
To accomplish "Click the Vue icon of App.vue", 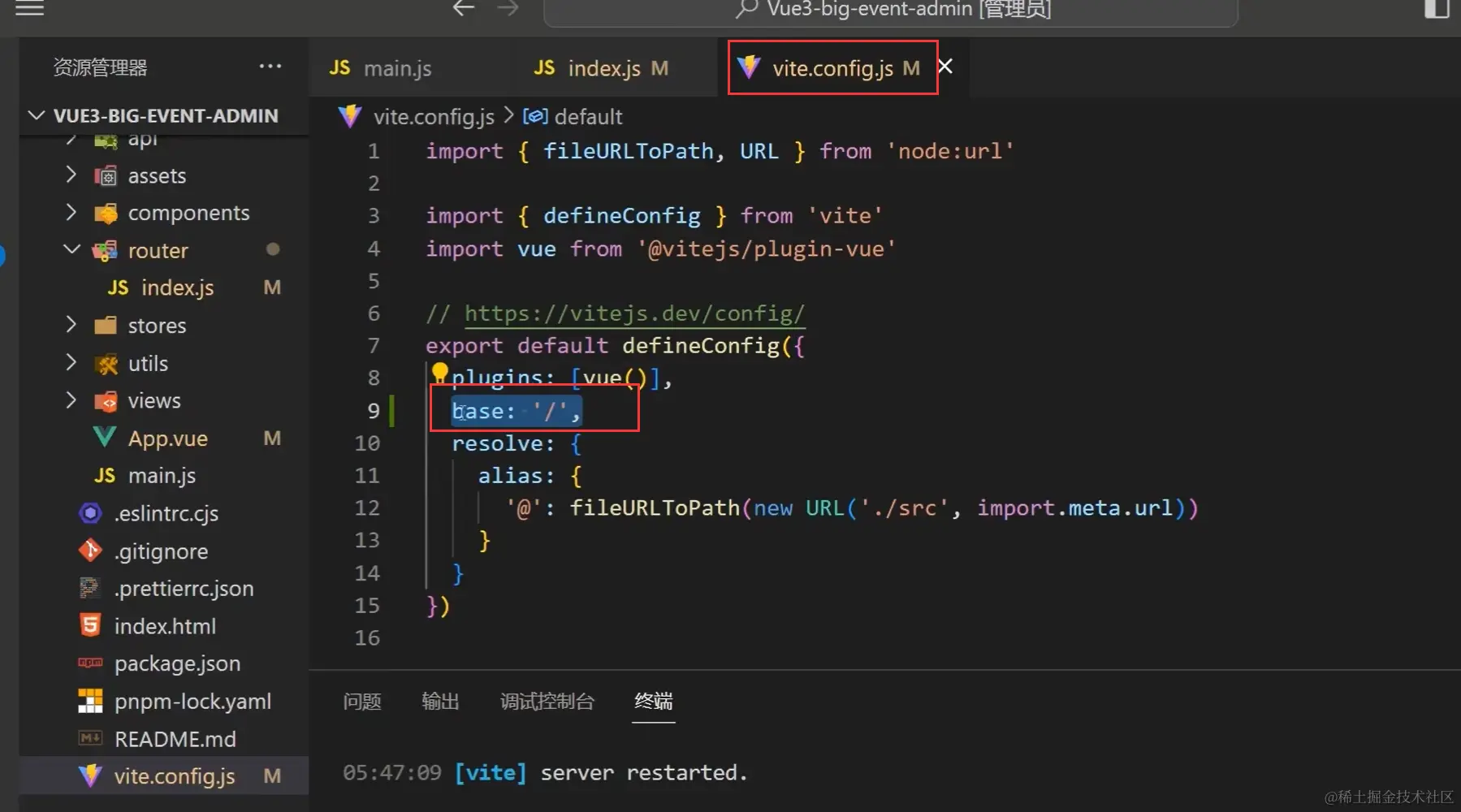I will click(x=105, y=438).
